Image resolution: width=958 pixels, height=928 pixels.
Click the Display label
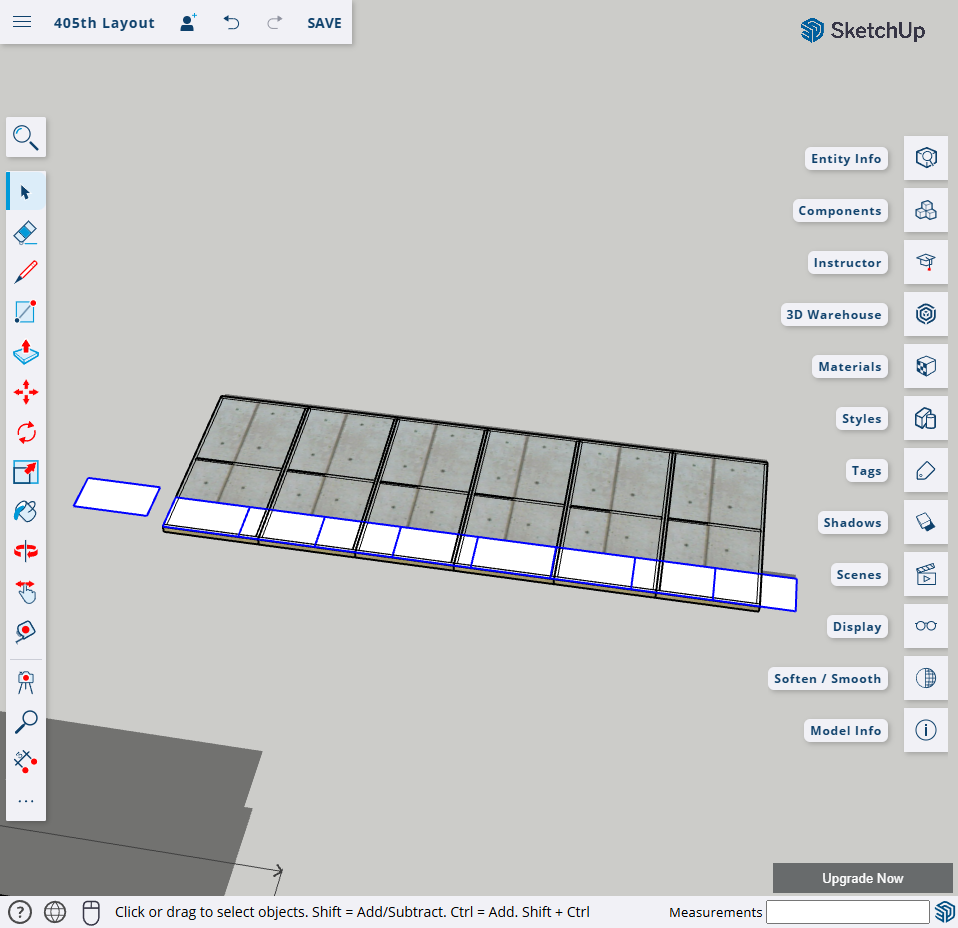857,627
